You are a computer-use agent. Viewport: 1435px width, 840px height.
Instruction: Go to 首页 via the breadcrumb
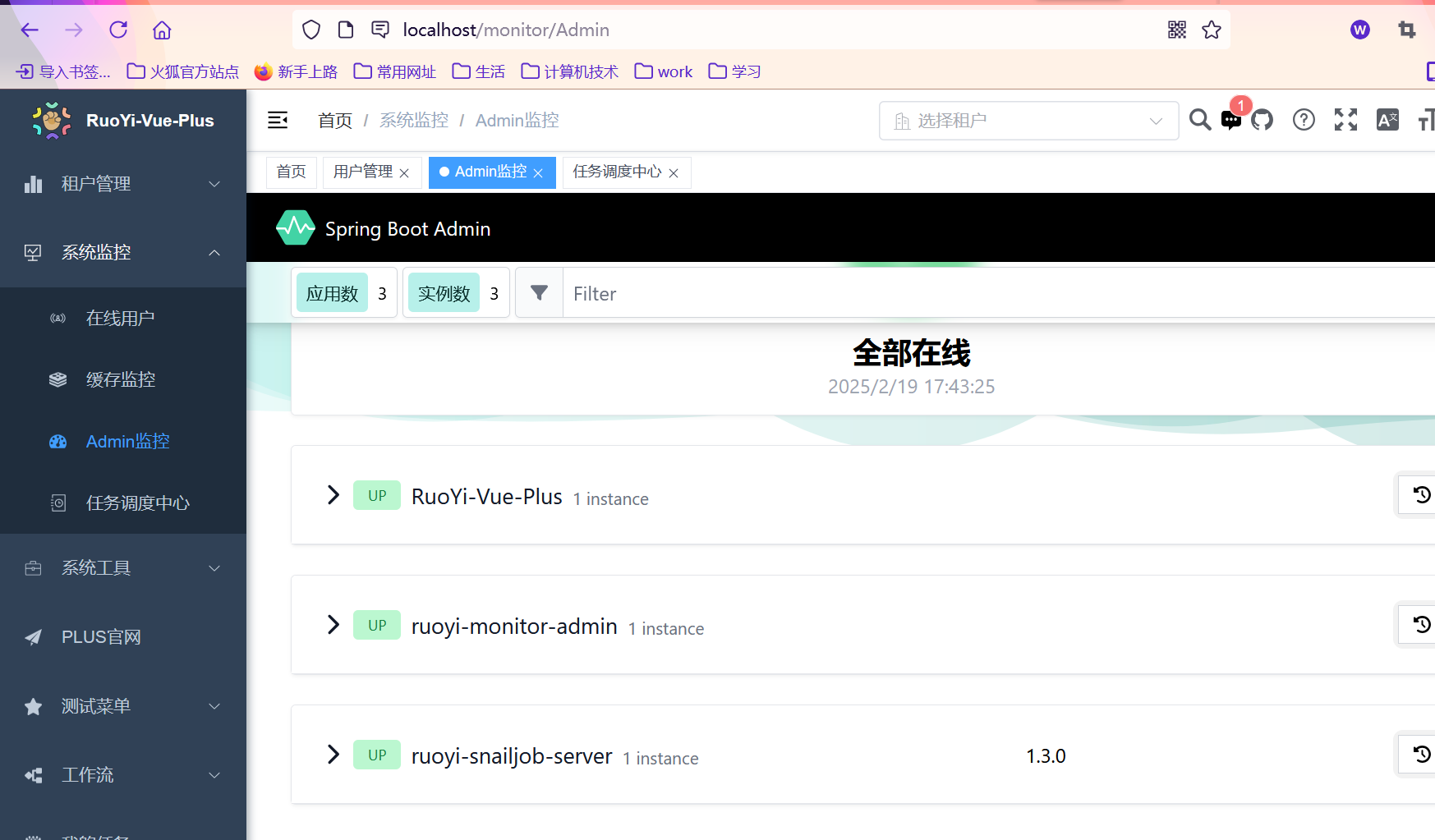click(x=335, y=121)
